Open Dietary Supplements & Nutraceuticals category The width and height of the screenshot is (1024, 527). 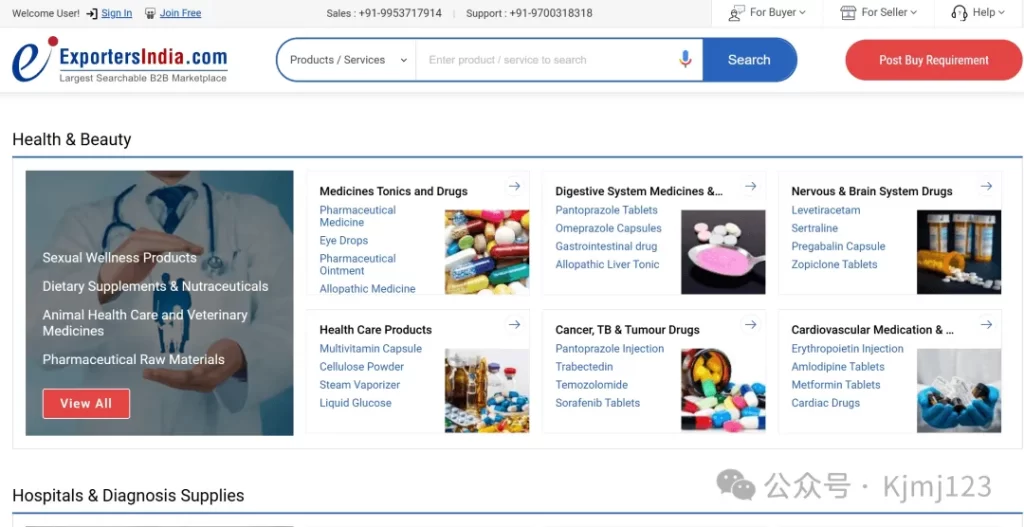(155, 287)
